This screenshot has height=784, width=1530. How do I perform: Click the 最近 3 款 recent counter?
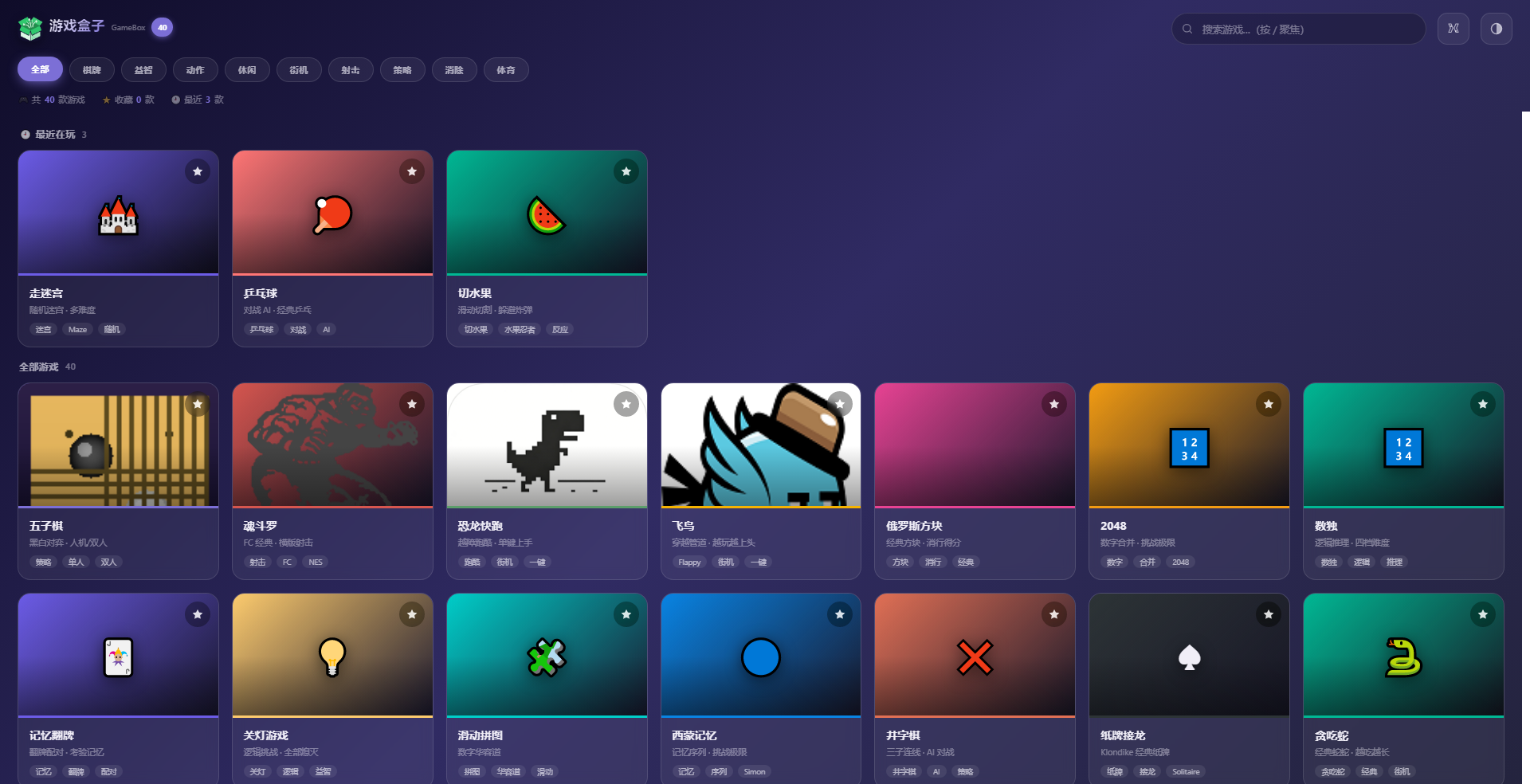(x=198, y=100)
